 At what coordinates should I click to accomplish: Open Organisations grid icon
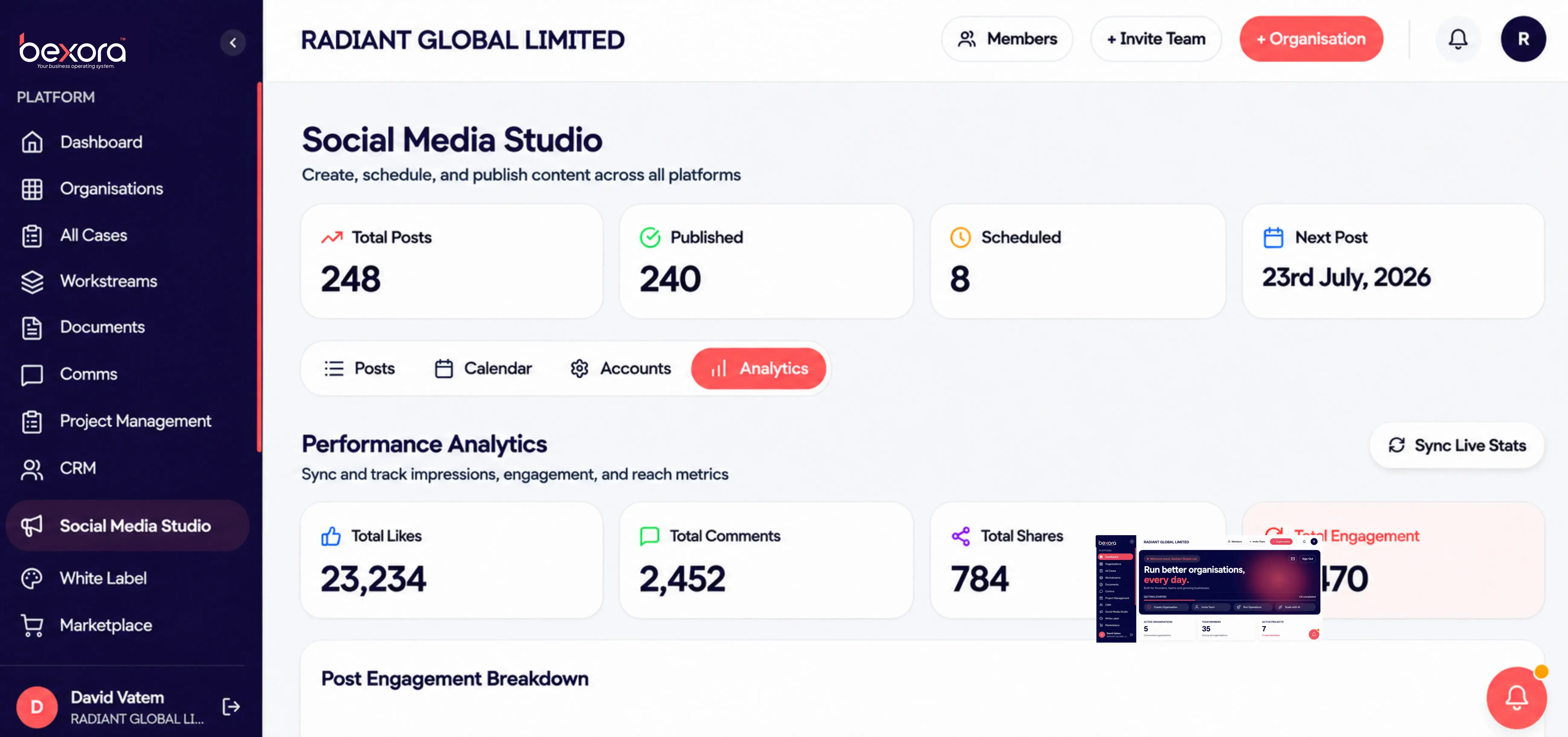(x=32, y=189)
